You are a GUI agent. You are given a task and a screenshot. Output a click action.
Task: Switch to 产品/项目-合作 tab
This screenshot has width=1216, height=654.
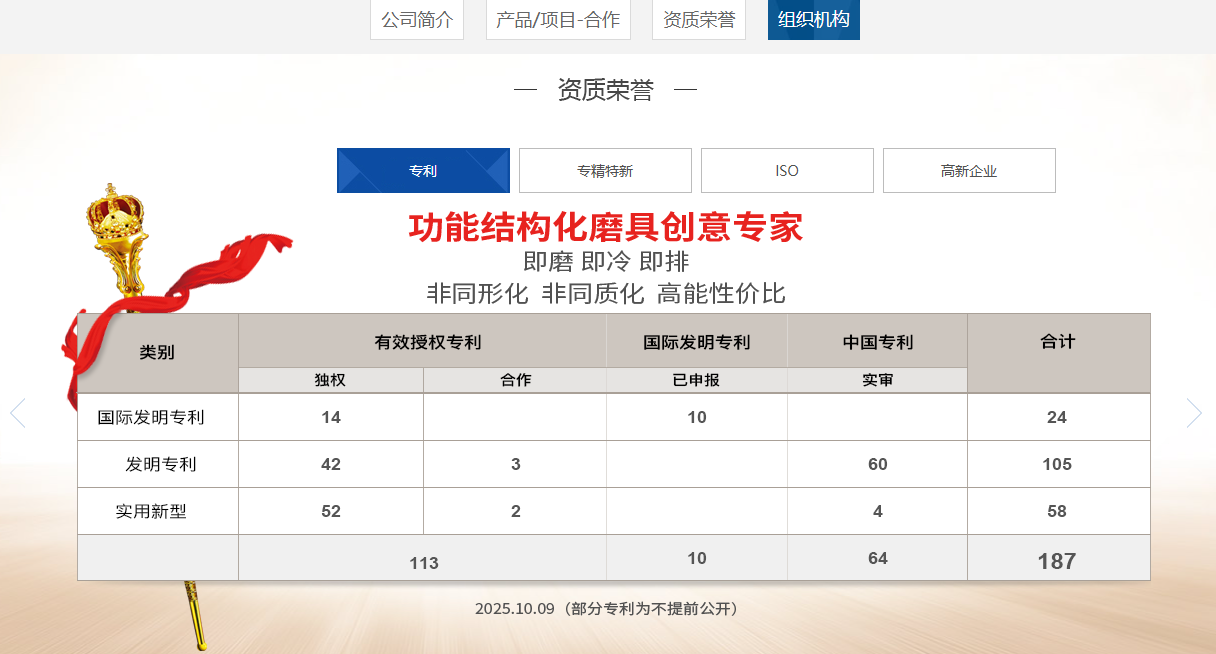(x=558, y=20)
